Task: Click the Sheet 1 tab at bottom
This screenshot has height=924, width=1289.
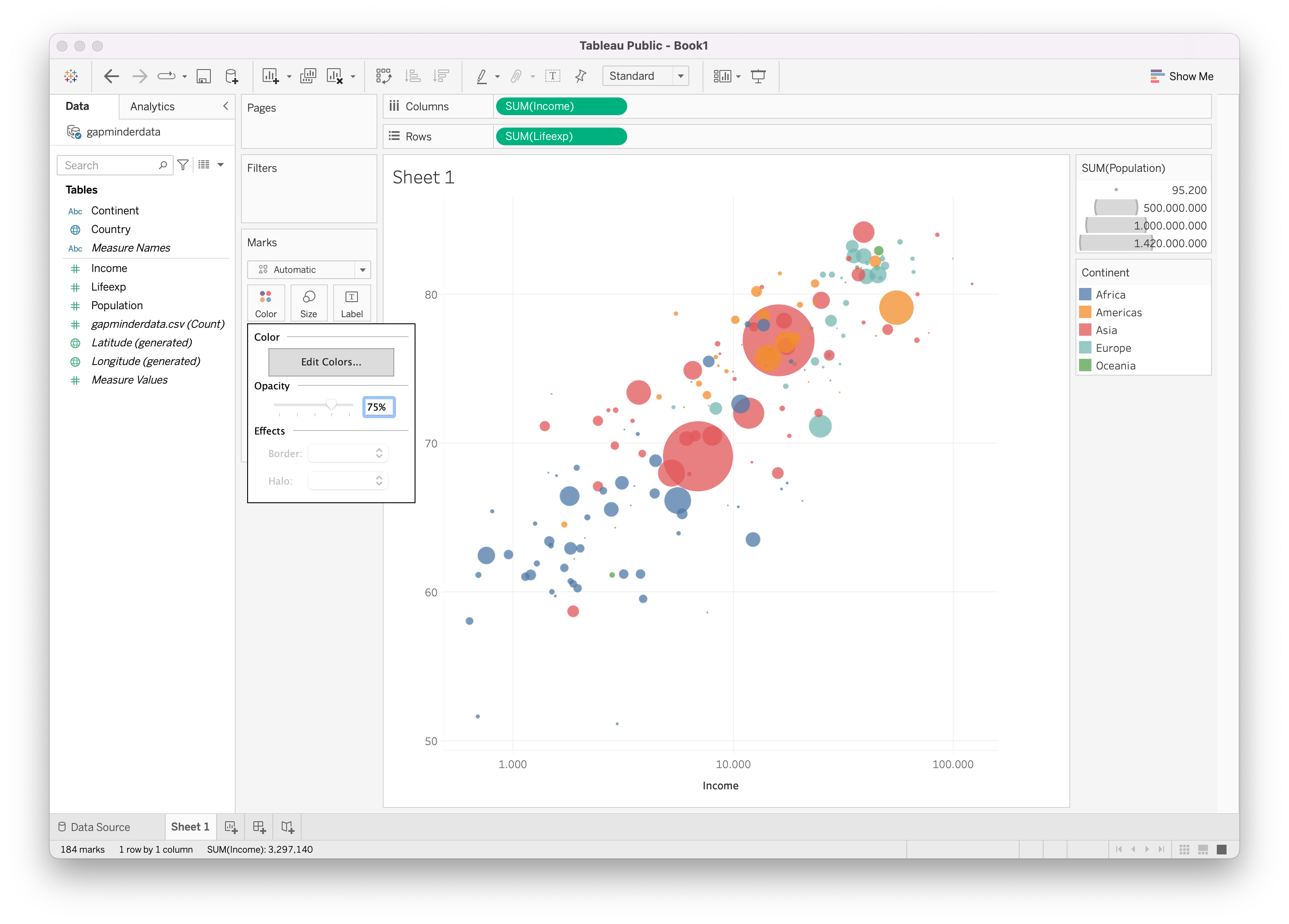Action: [x=189, y=826]
